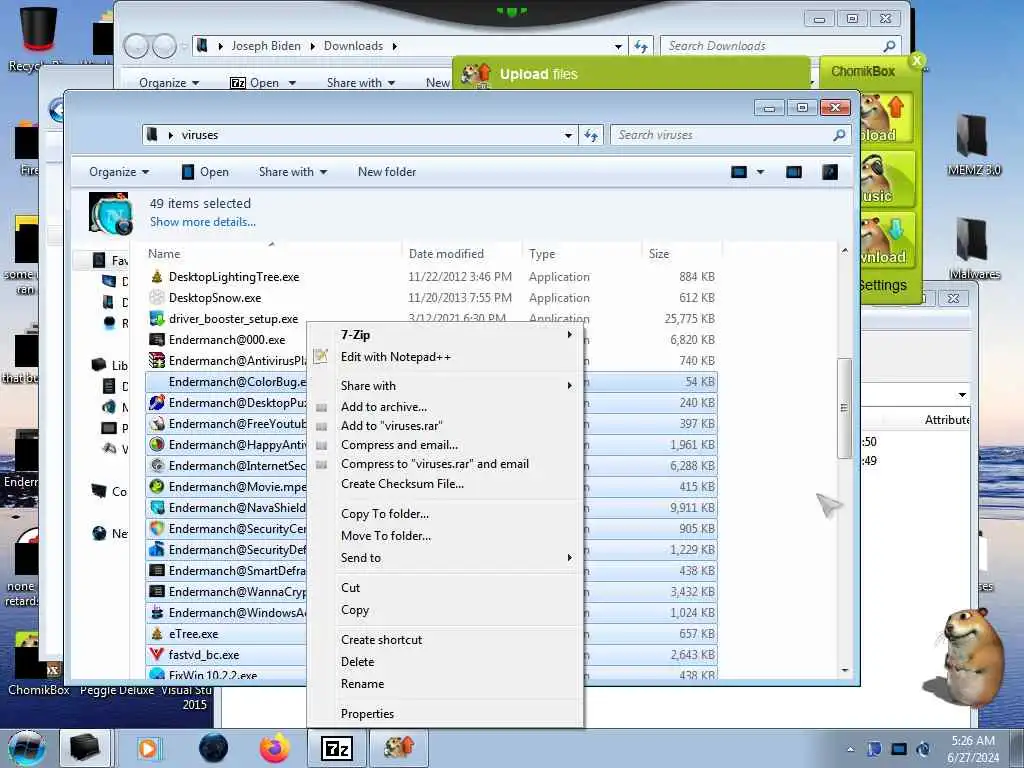Select Endermanch@DesktopPuz file icon

(x=157, y=403)
